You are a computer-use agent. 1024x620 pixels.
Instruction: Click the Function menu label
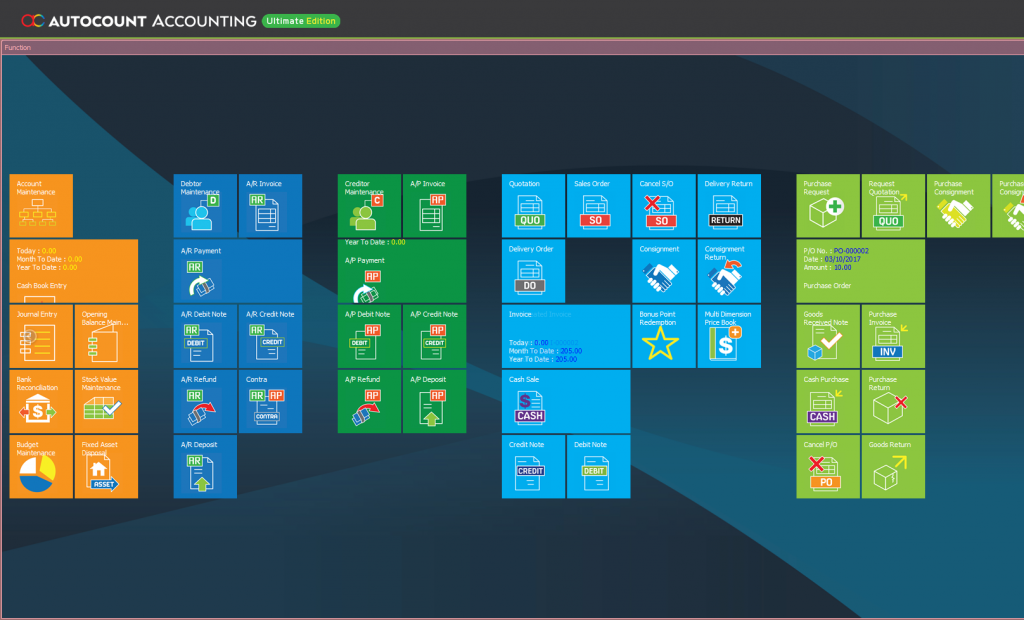[x=18, y=47]
